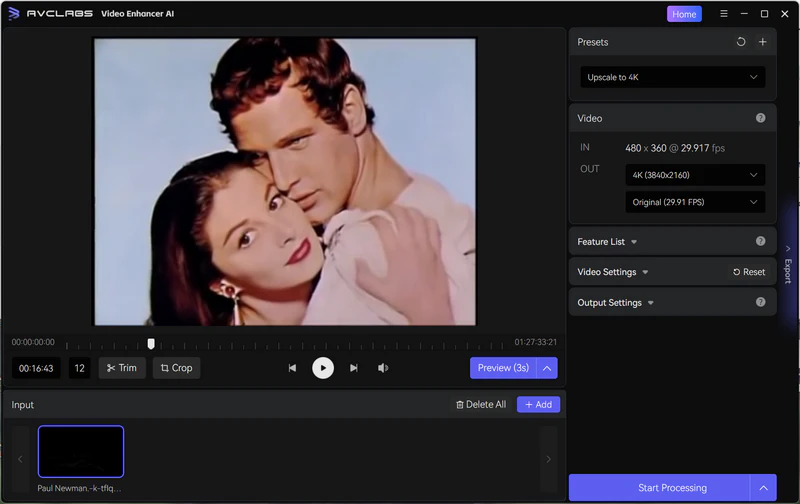Open the Video section help icon
This screenshot has width=800, height=504.
[x=761, y=118]
